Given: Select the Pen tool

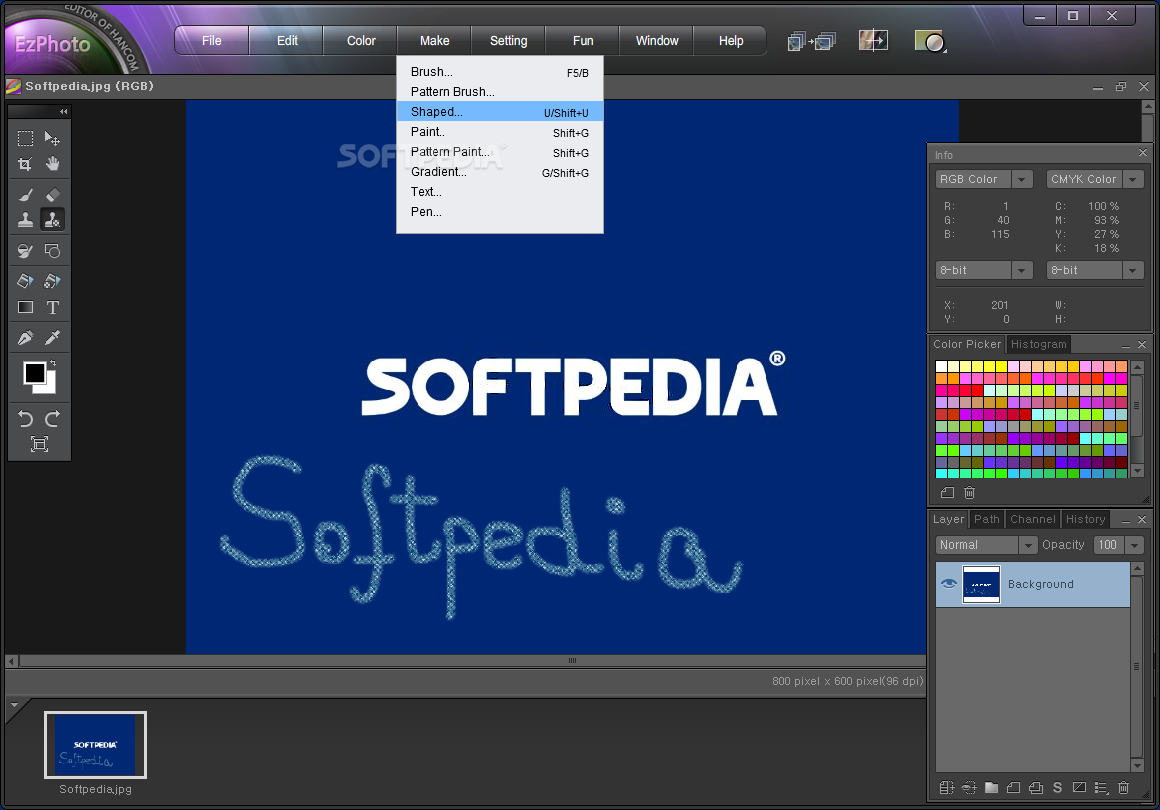Looking at the screenshot, I should pos(25,338).
